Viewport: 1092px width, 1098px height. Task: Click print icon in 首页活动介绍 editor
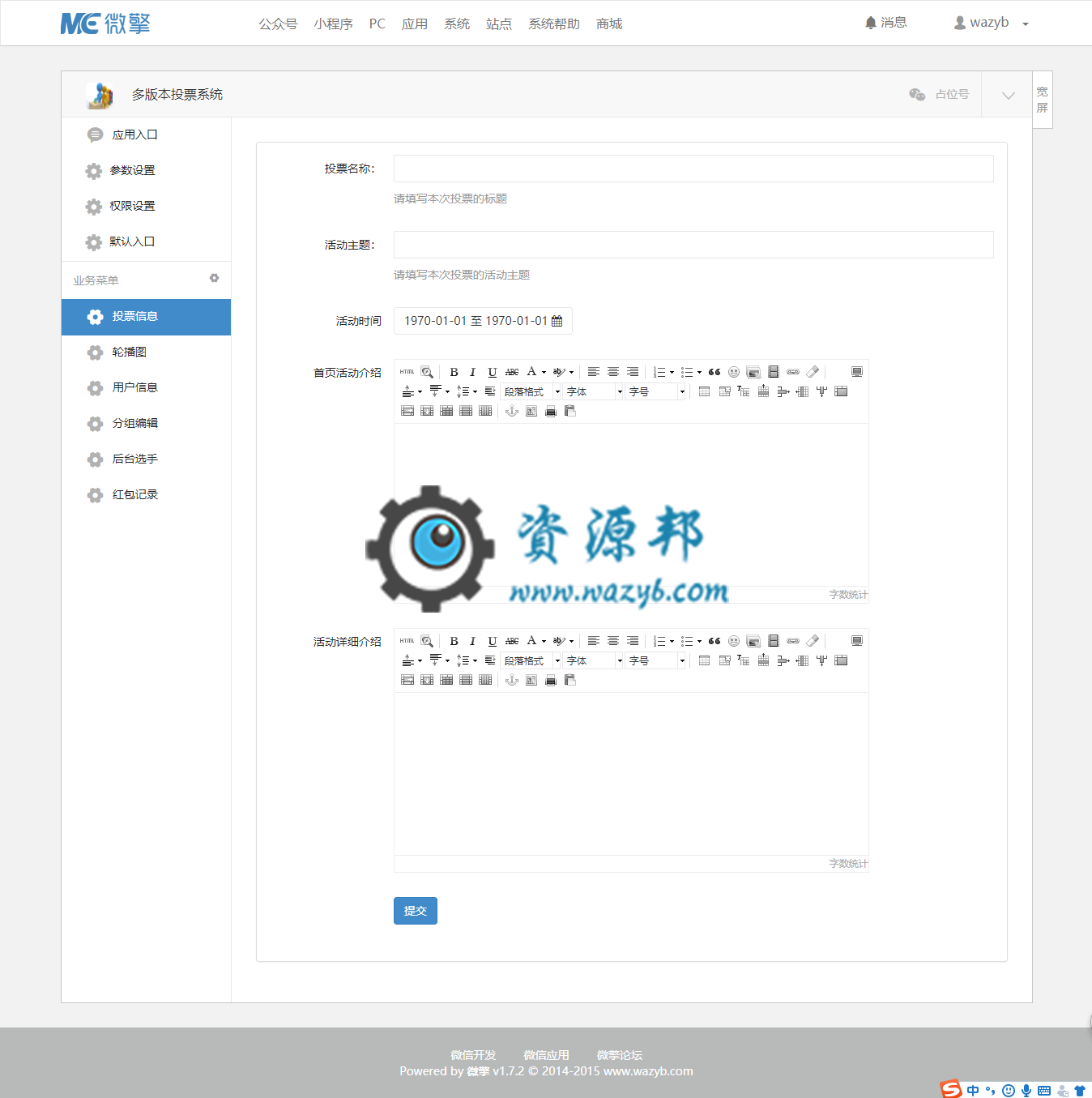(x=551, y=411)
